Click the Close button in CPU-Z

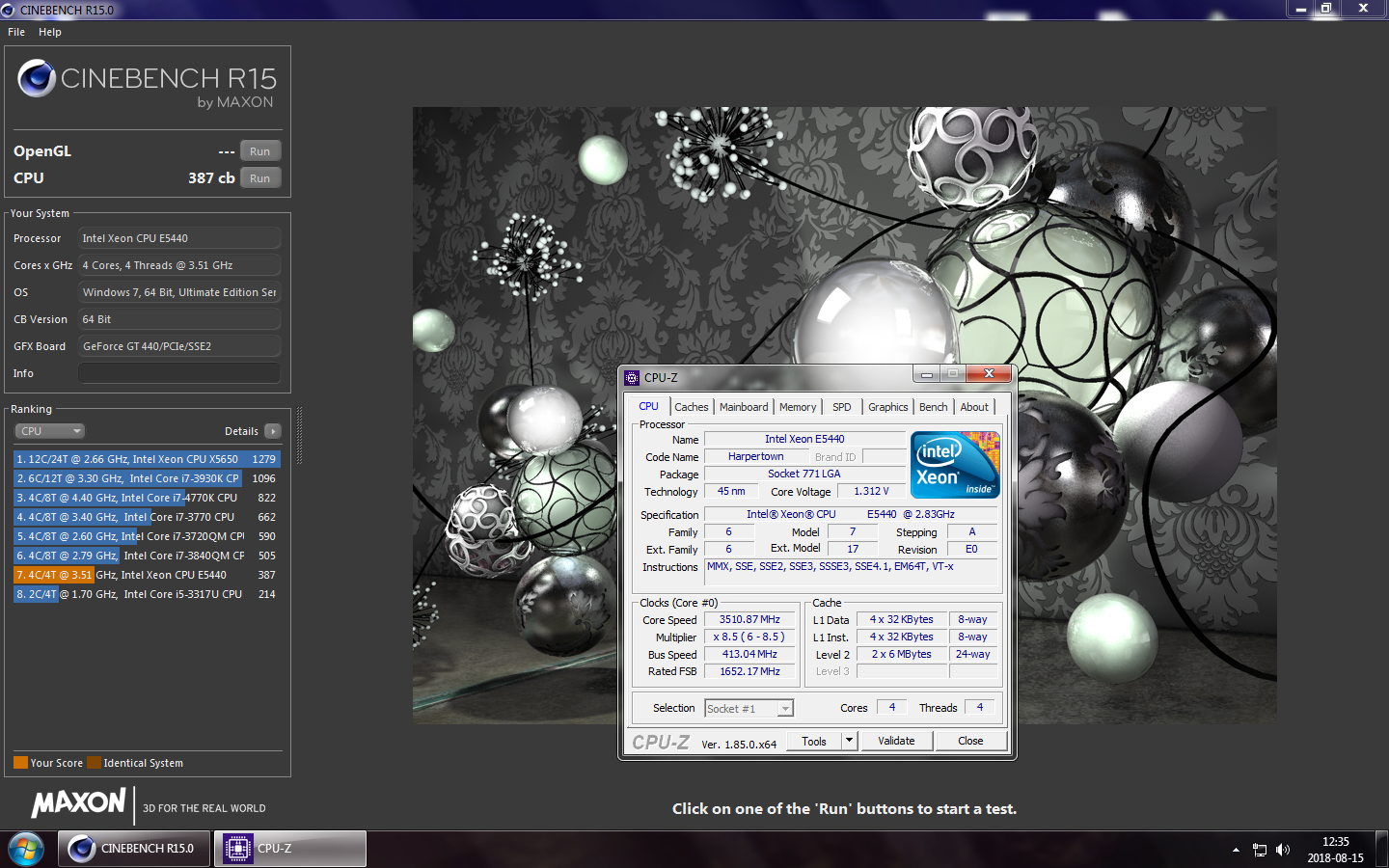point(970,742)
